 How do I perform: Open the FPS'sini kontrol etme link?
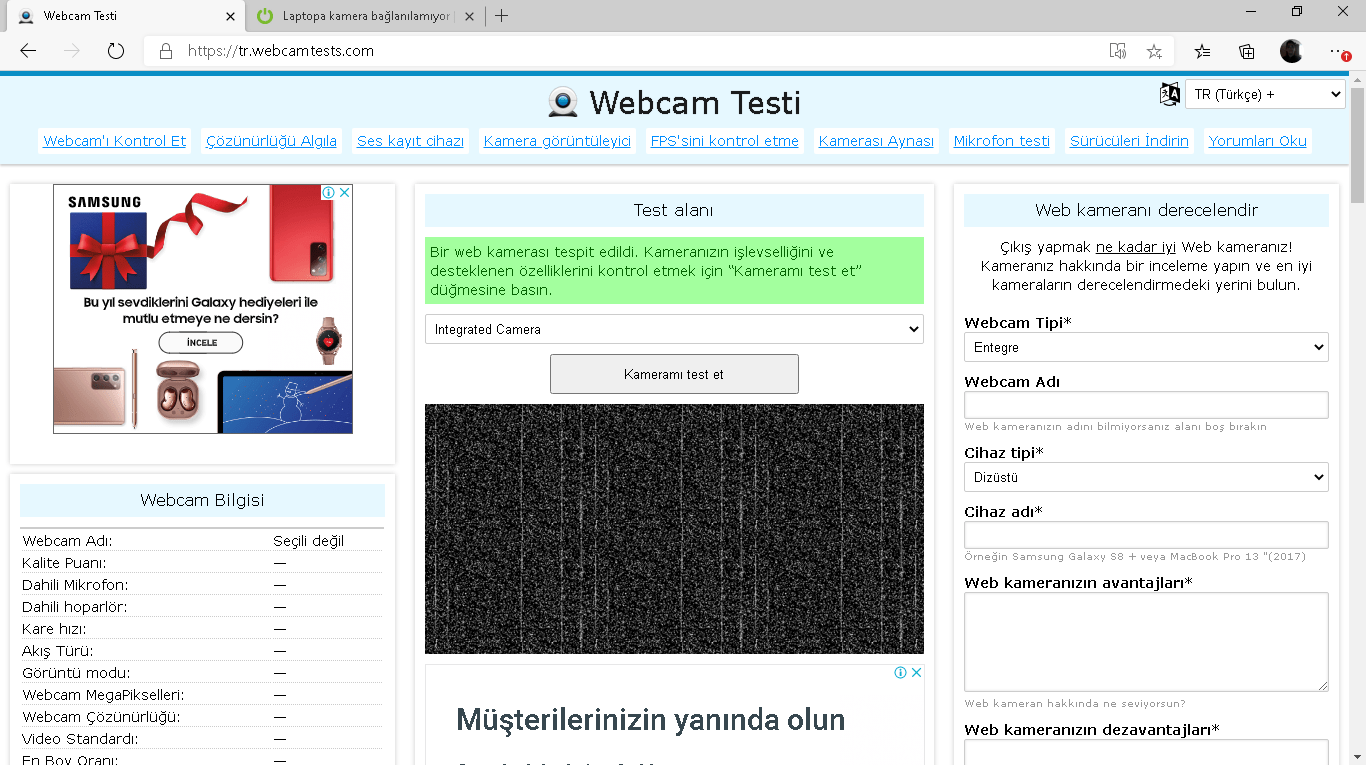(725, 141)
